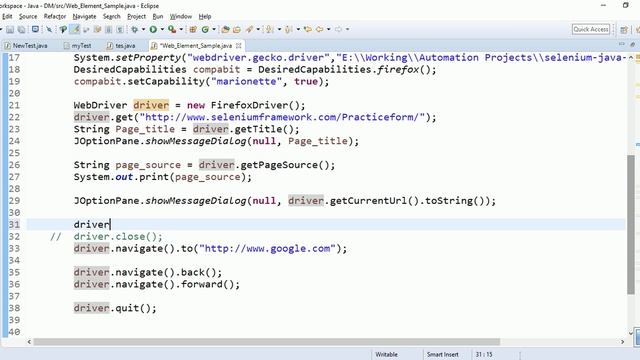The width and height of the screenshot is (640, 360).
Task: Click the New Java Package icon
Action: [x=193, y=29]
